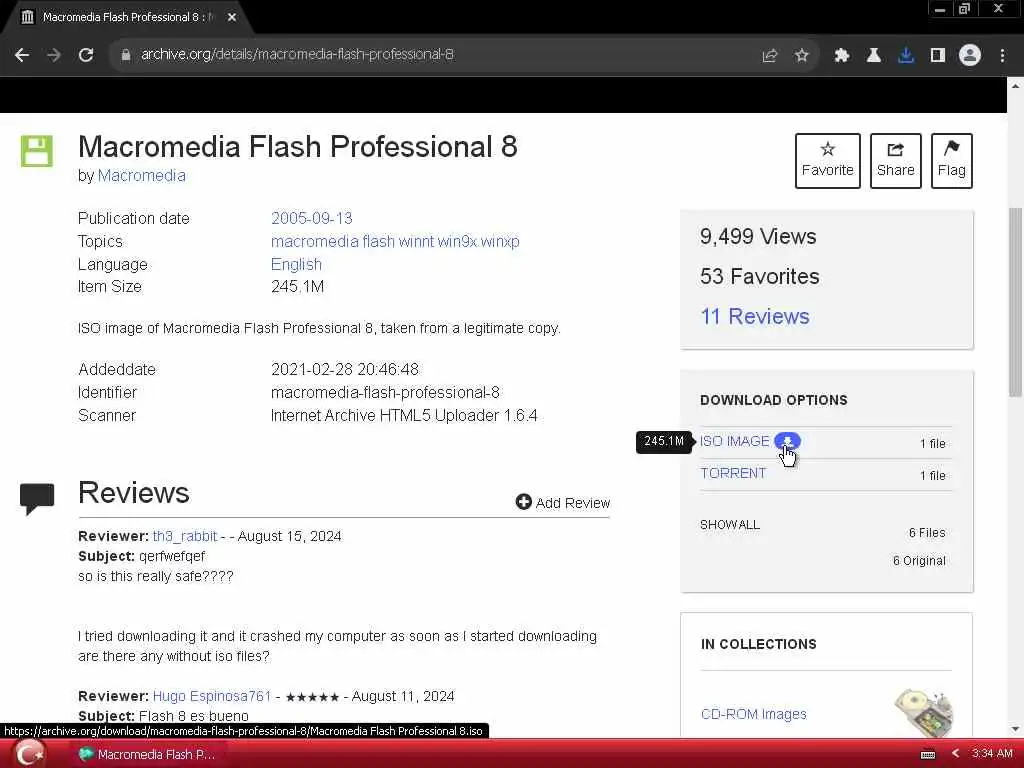Viewport: 1024px width, 768px height.
Task: Toggle the side panel icon
Action: coord(937,56)
